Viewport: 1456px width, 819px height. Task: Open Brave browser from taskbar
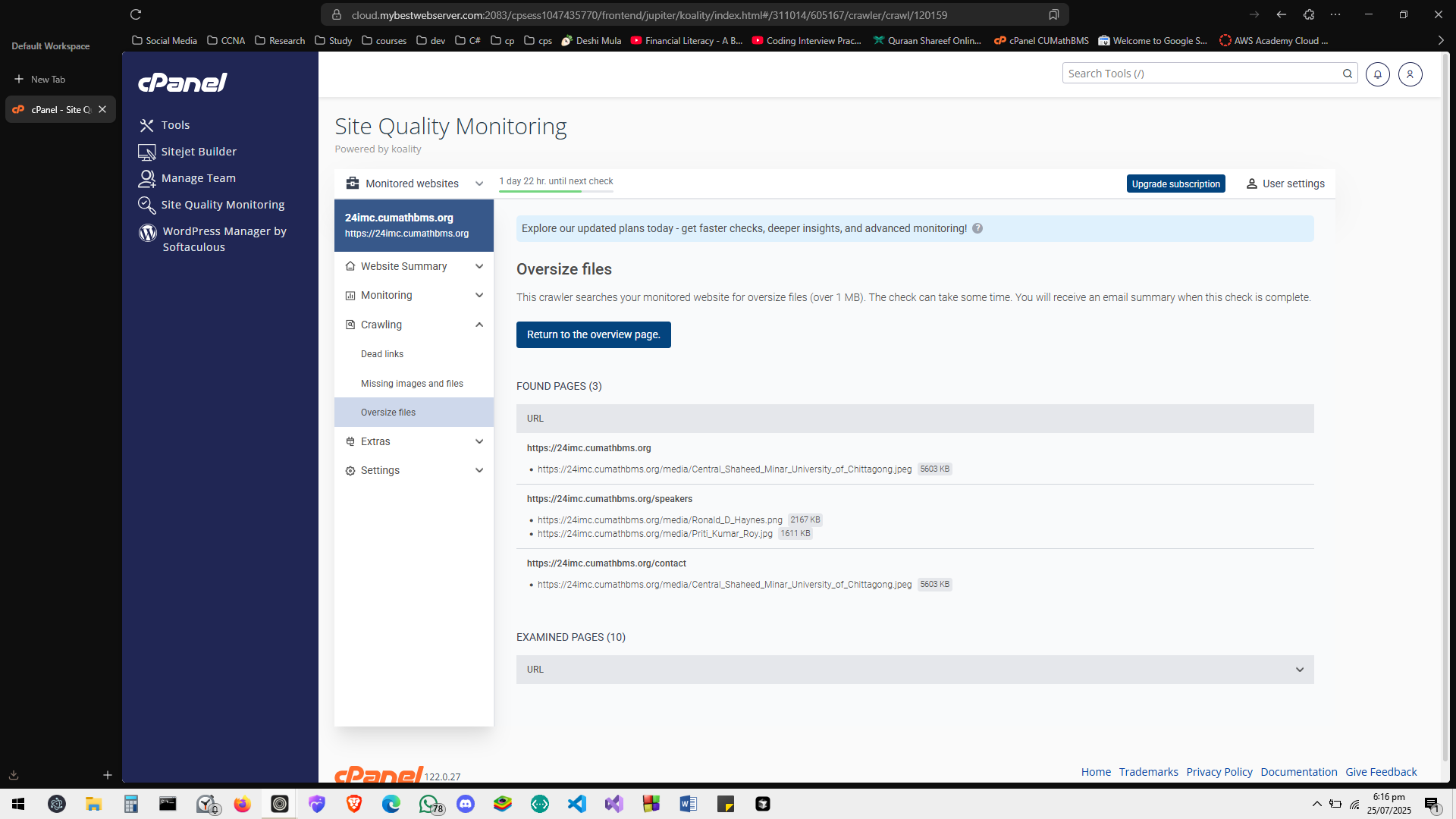pyautogui.click(x=353, y=804)
